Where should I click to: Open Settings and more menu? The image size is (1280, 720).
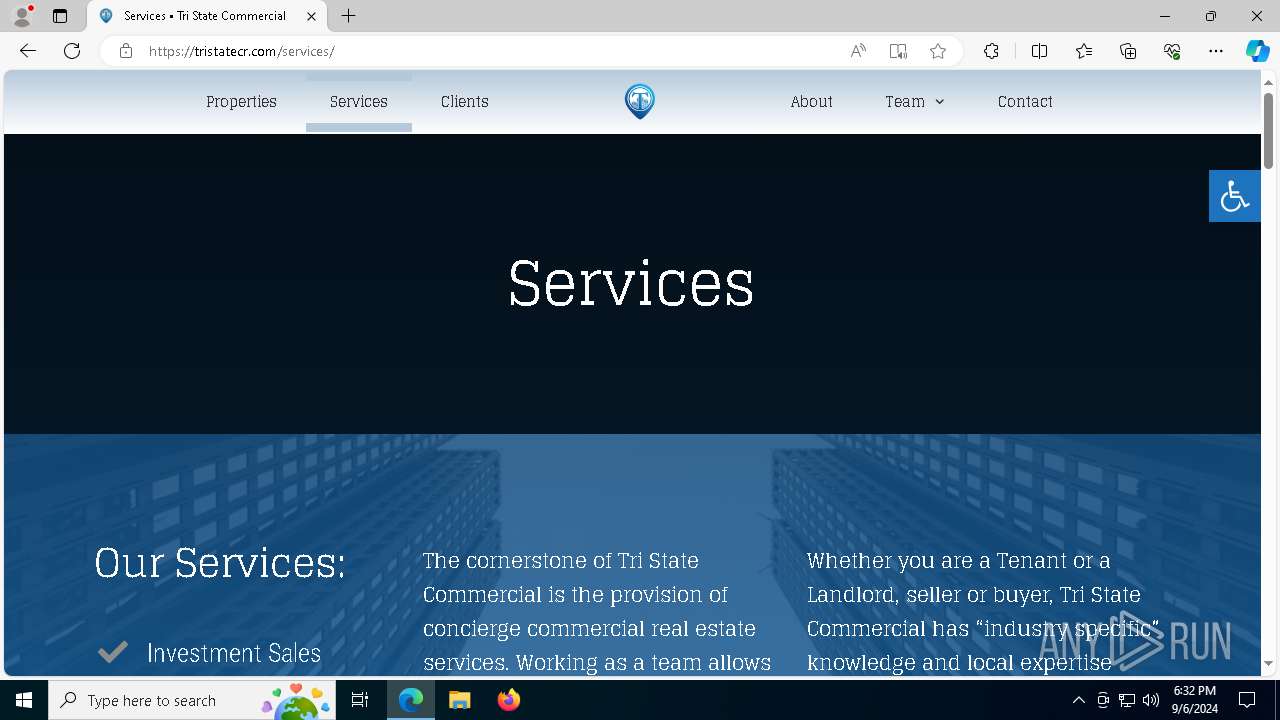tap(1216, 51)
